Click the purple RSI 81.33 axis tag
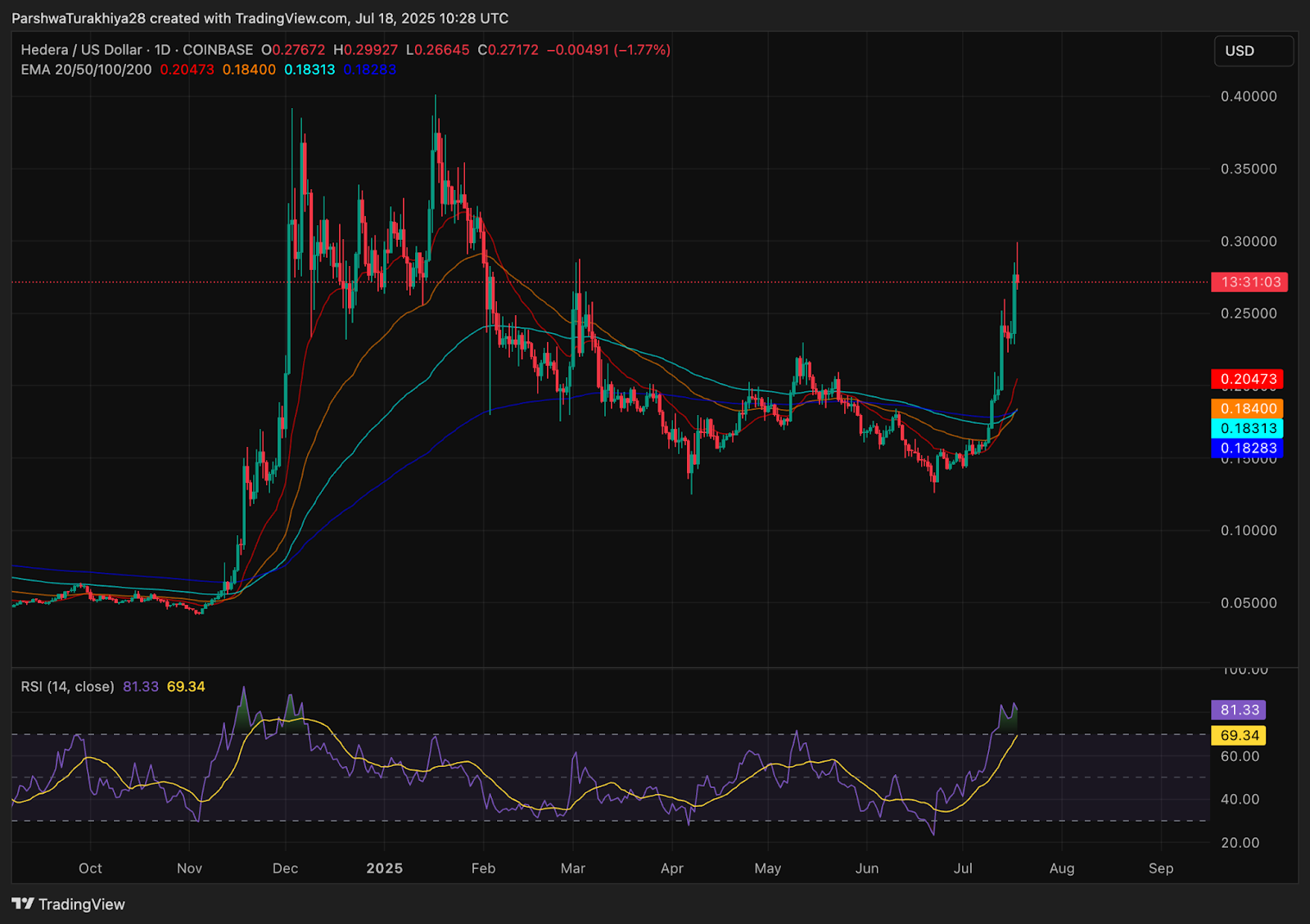 pyautogui.click(x=1239, y=710)
